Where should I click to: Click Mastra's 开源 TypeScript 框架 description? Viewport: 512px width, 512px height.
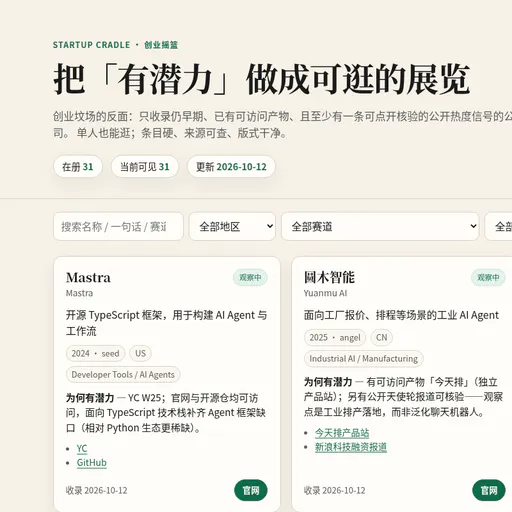[x=166, y=323]
